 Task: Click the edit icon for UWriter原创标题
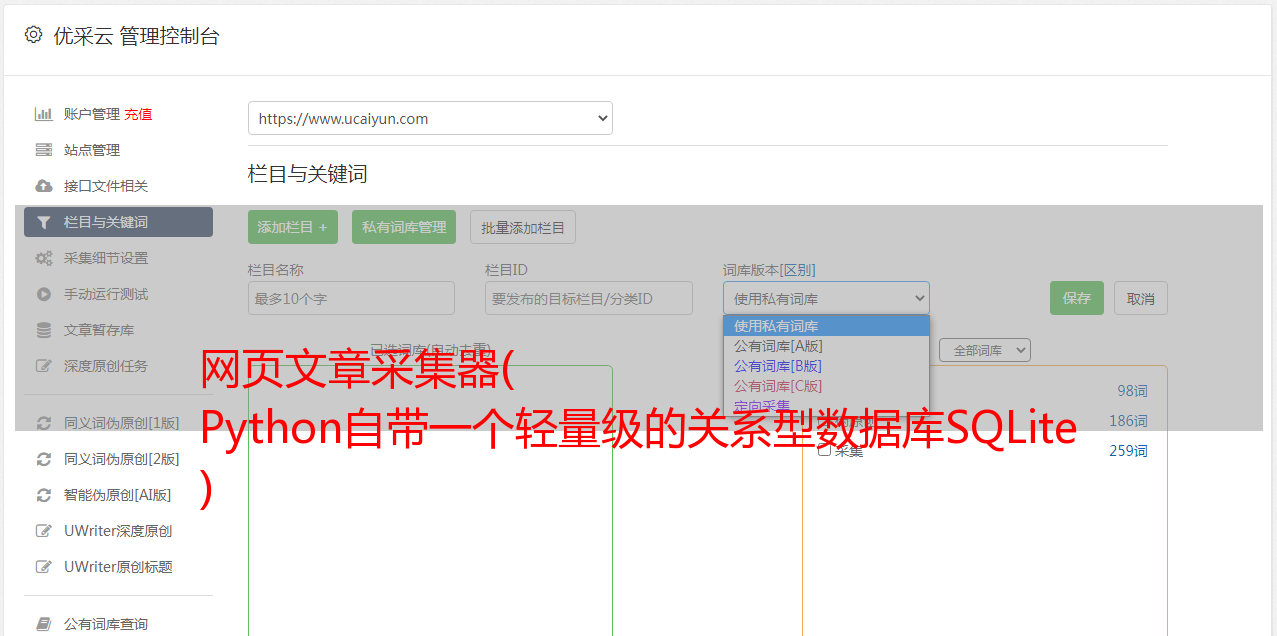click(43, 567)
